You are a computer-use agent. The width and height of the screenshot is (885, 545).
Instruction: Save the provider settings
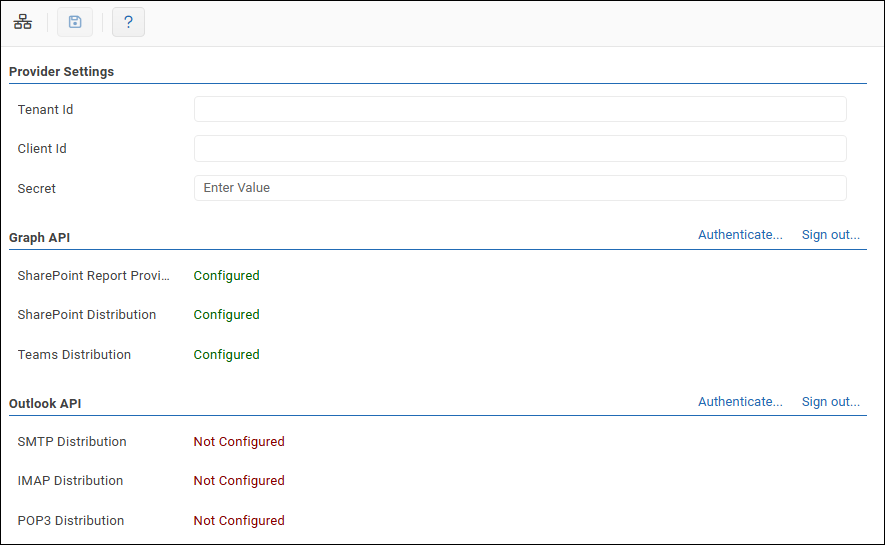coord(75,22)
